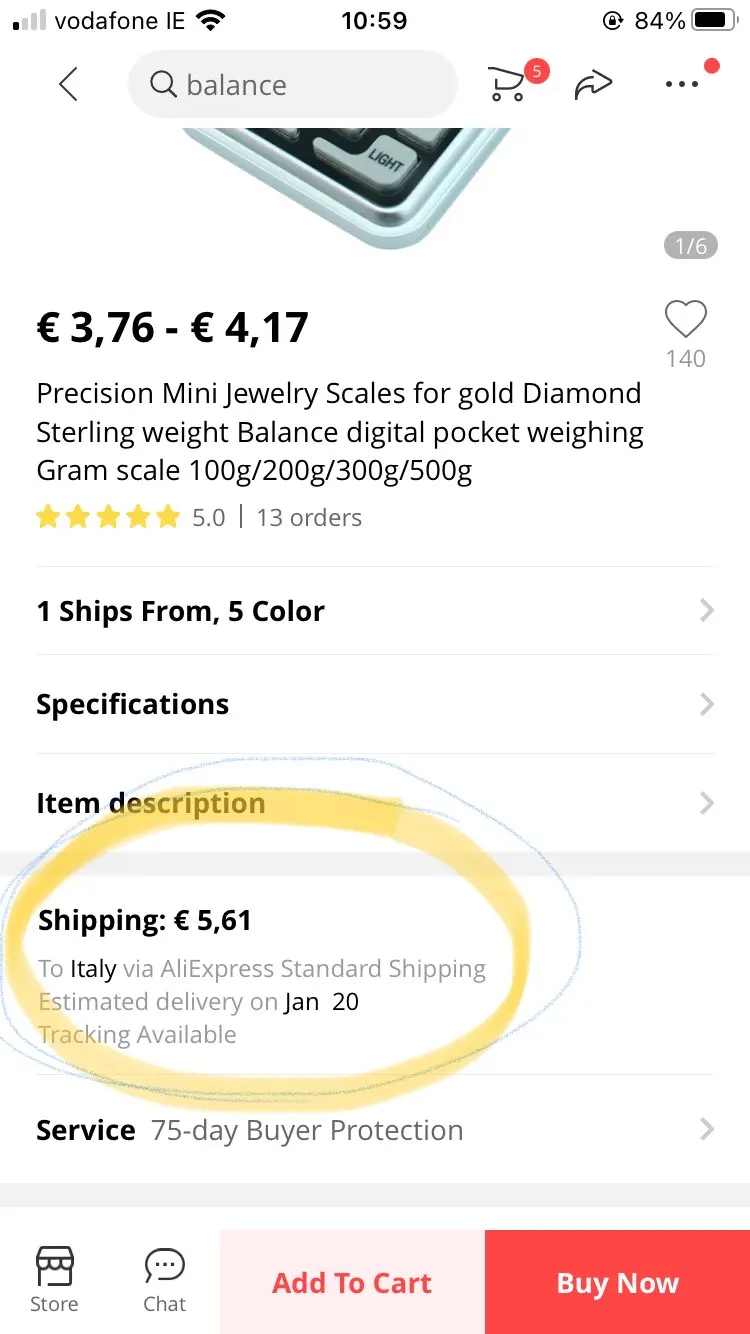Screen dimensions: 750x1334
Task: Tap the five-star rating row
Action: (108, 517)
